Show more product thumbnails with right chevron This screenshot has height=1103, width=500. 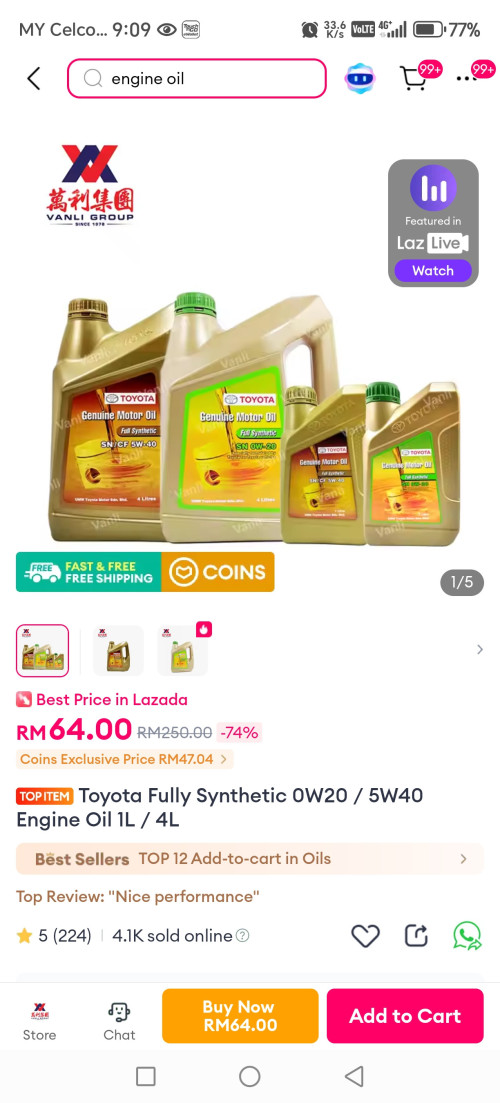[x=480, y=649]
